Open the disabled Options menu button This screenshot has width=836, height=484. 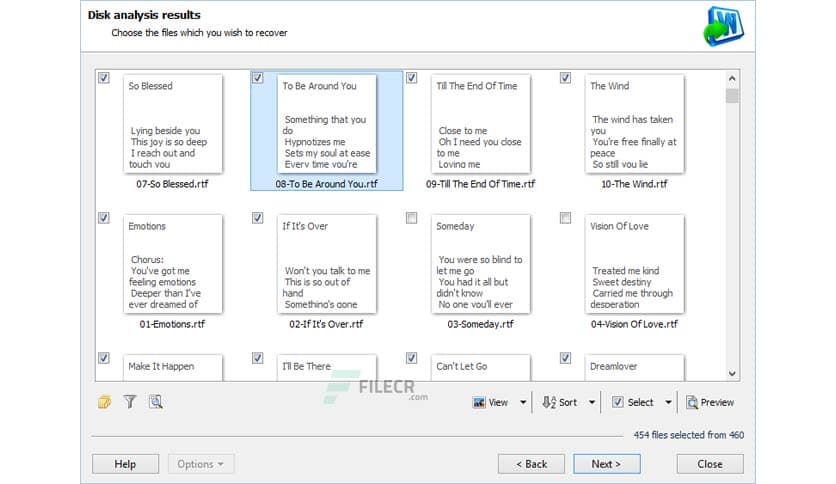(x=200, y=464)
